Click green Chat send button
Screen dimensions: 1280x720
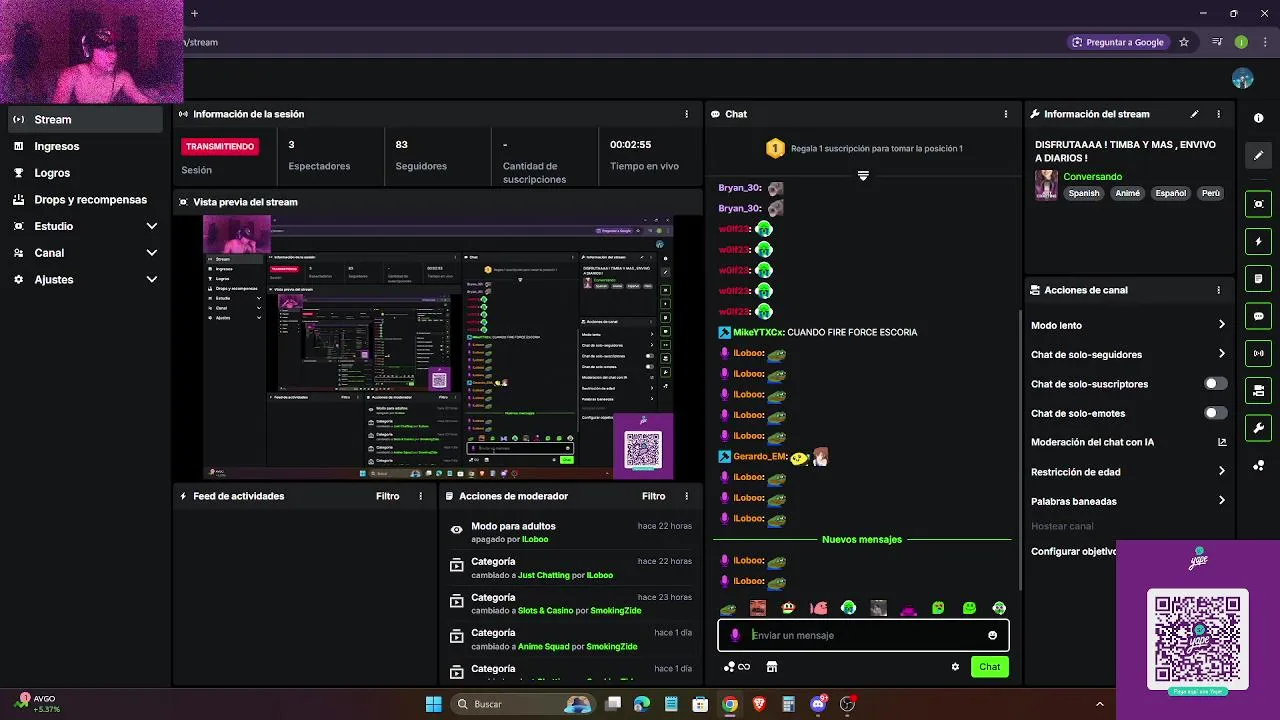989,667
